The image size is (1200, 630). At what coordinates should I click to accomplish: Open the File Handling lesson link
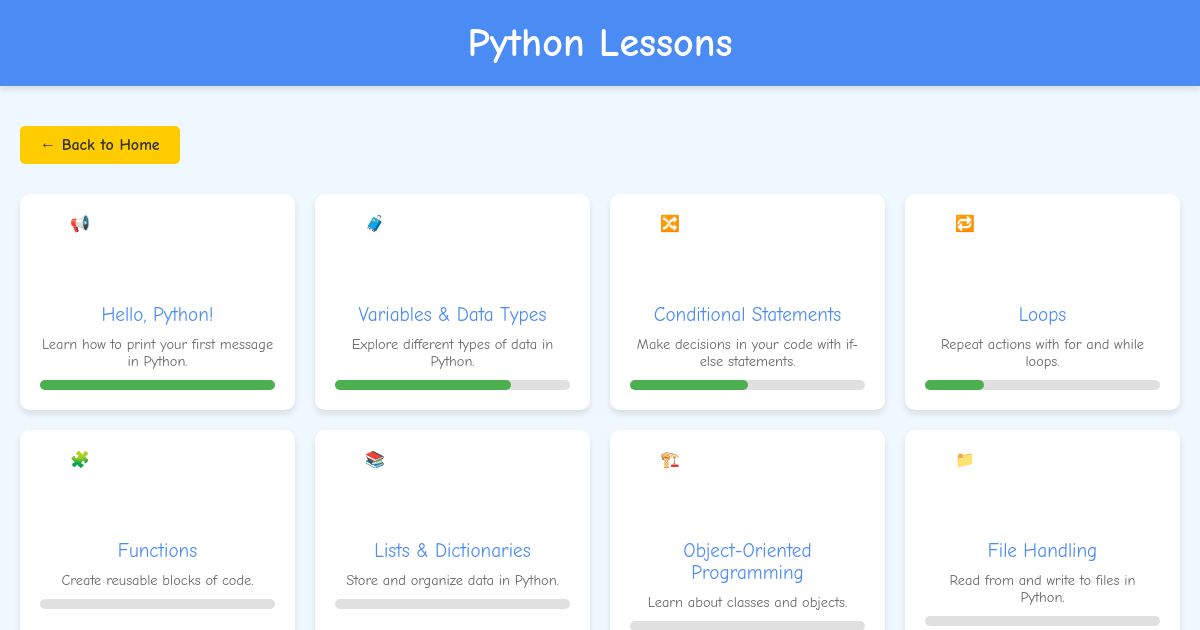tap(1042, 550)
